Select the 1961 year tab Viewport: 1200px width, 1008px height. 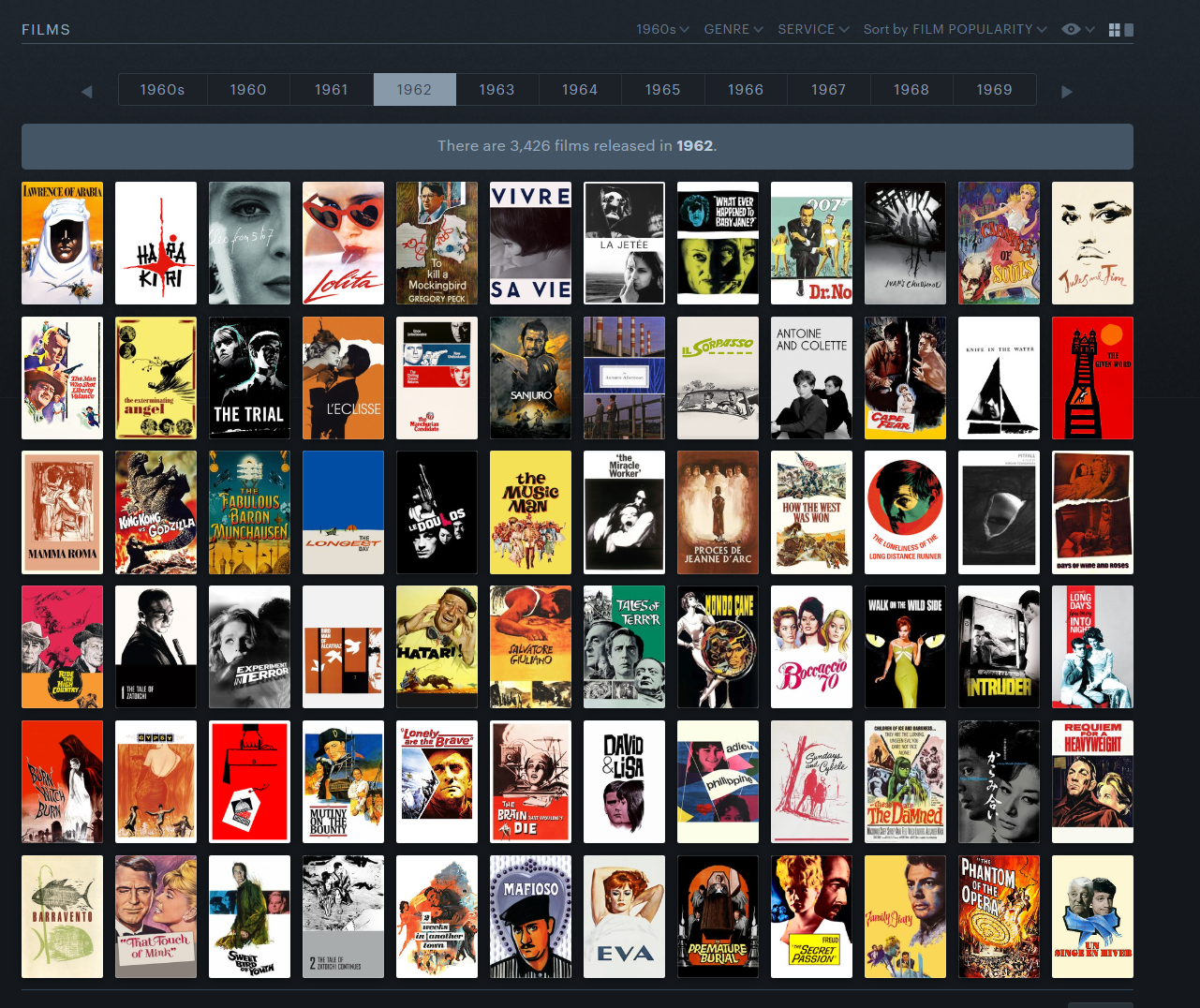332,90
